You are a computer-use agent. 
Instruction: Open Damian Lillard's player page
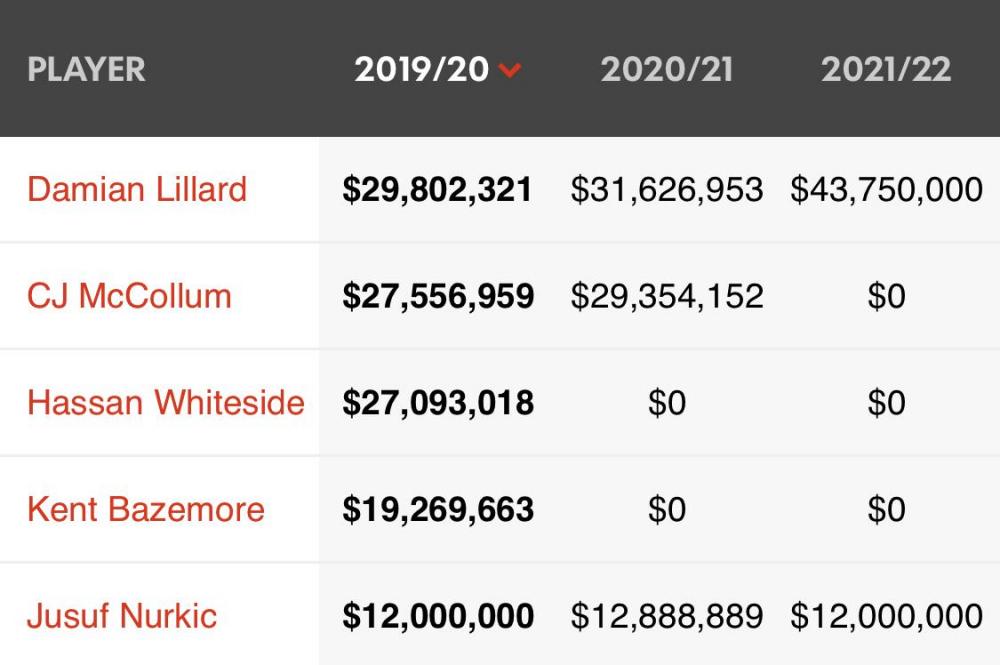(137, 189)
